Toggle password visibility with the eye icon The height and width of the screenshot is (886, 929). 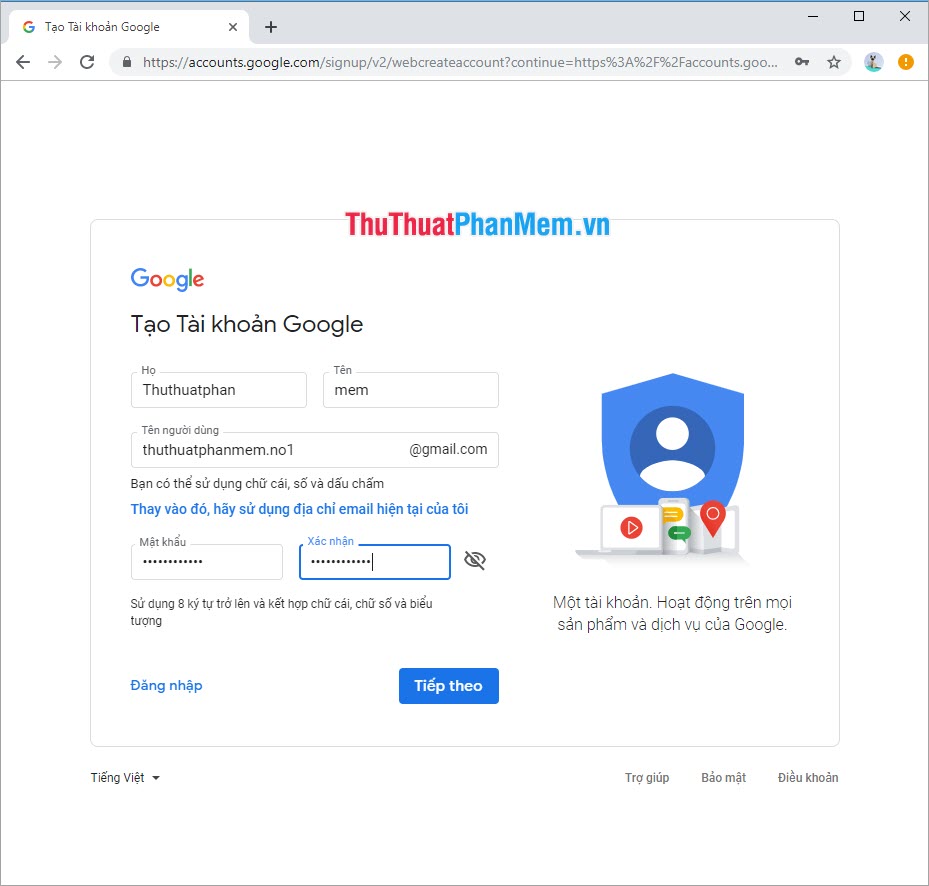475,560
